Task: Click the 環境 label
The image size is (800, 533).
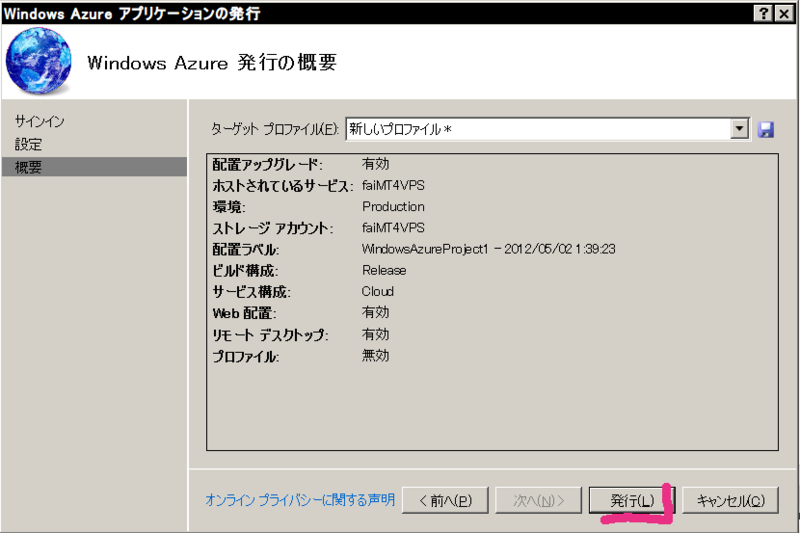Action: [229, 207]
